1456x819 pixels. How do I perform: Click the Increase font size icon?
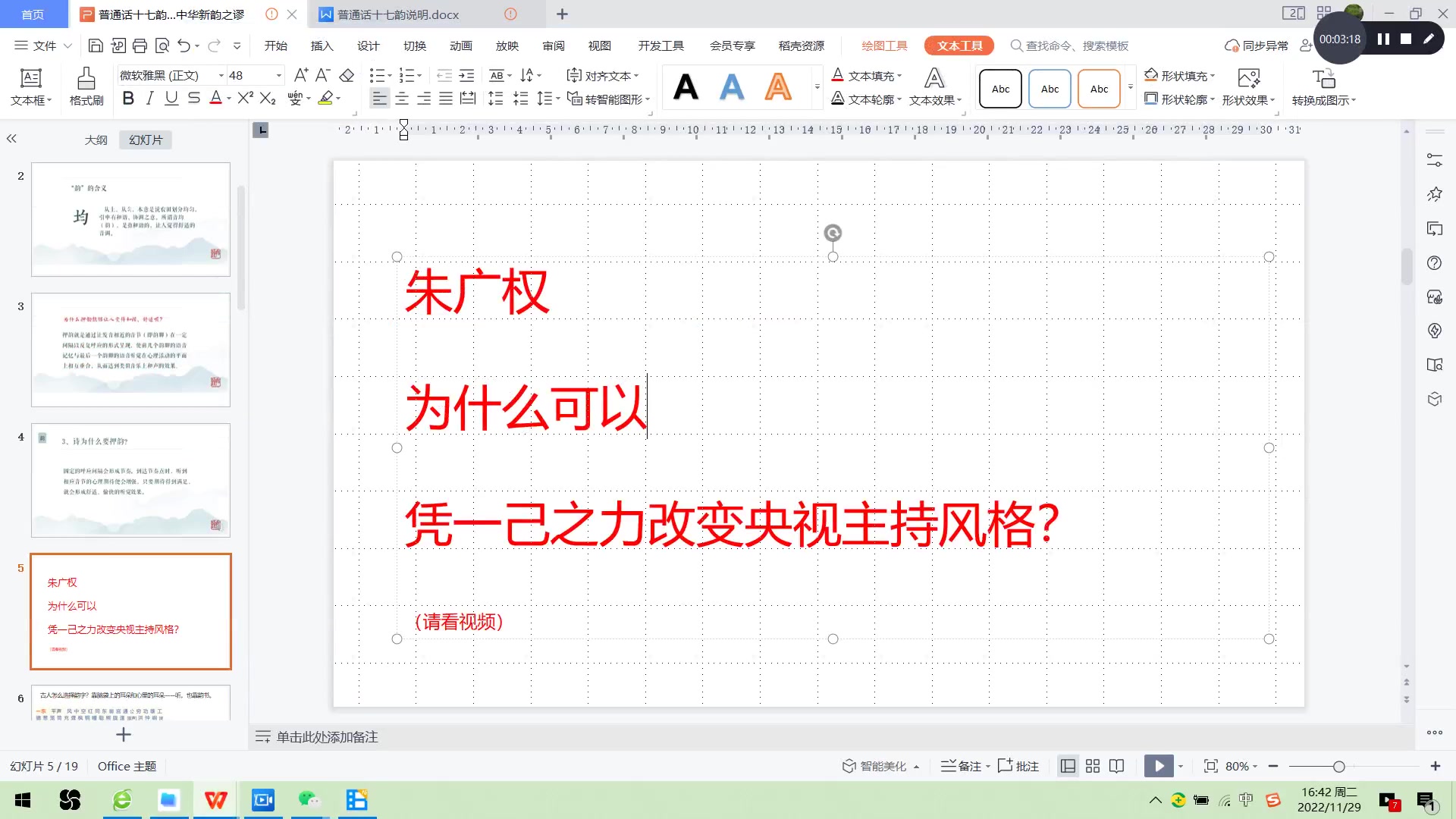coord(301,75)
